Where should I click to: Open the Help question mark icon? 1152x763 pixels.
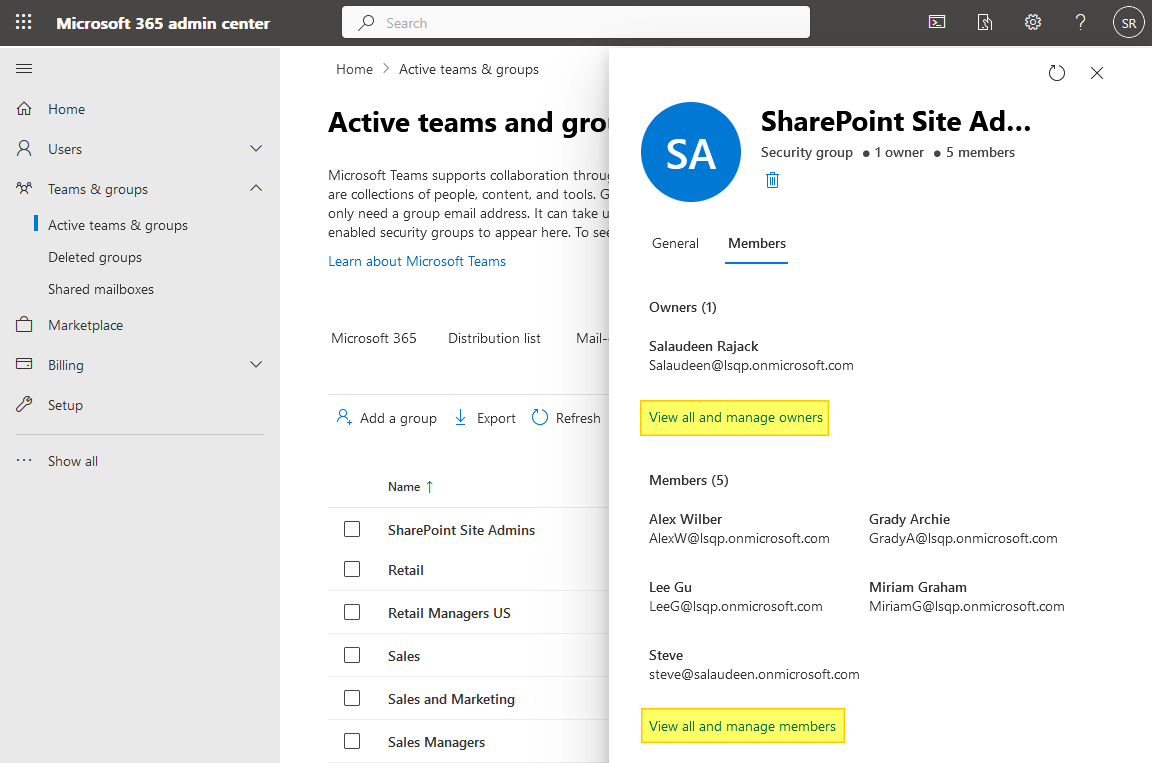(1080, 21)
